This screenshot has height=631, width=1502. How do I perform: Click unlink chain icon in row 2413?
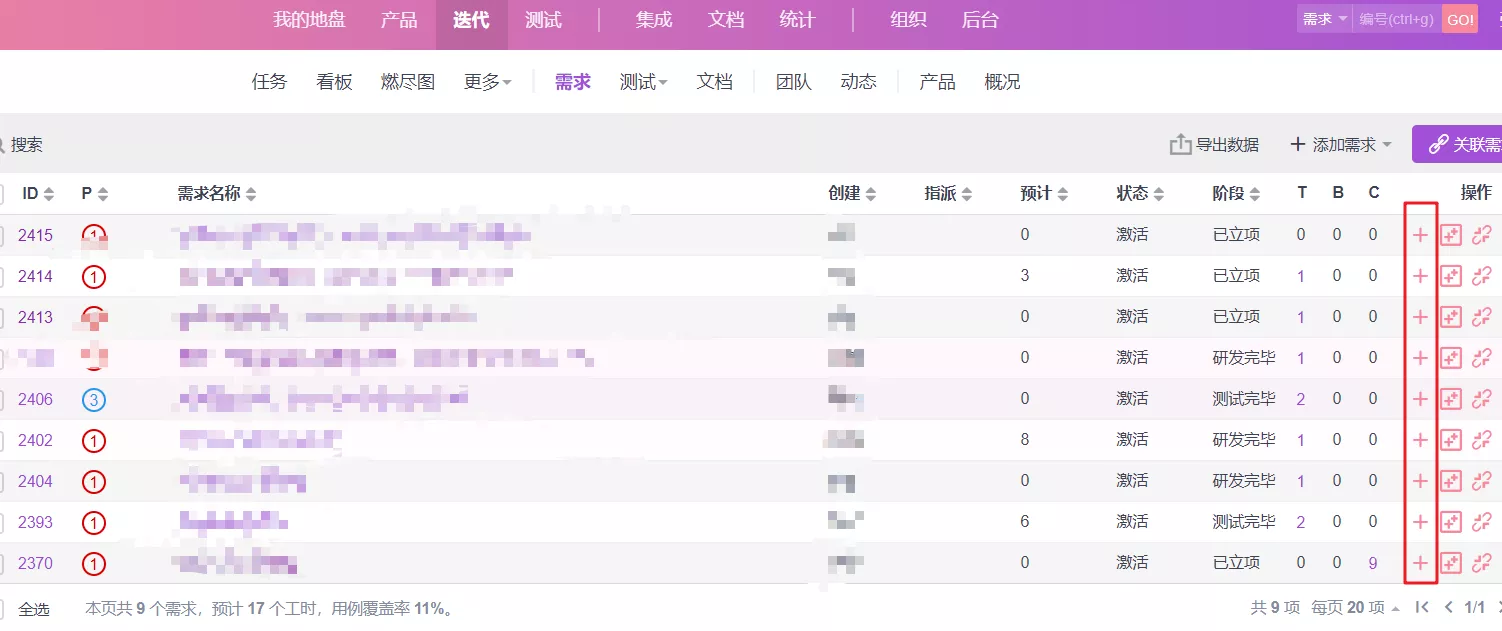pyautogui.click(x=1482, y=317)
